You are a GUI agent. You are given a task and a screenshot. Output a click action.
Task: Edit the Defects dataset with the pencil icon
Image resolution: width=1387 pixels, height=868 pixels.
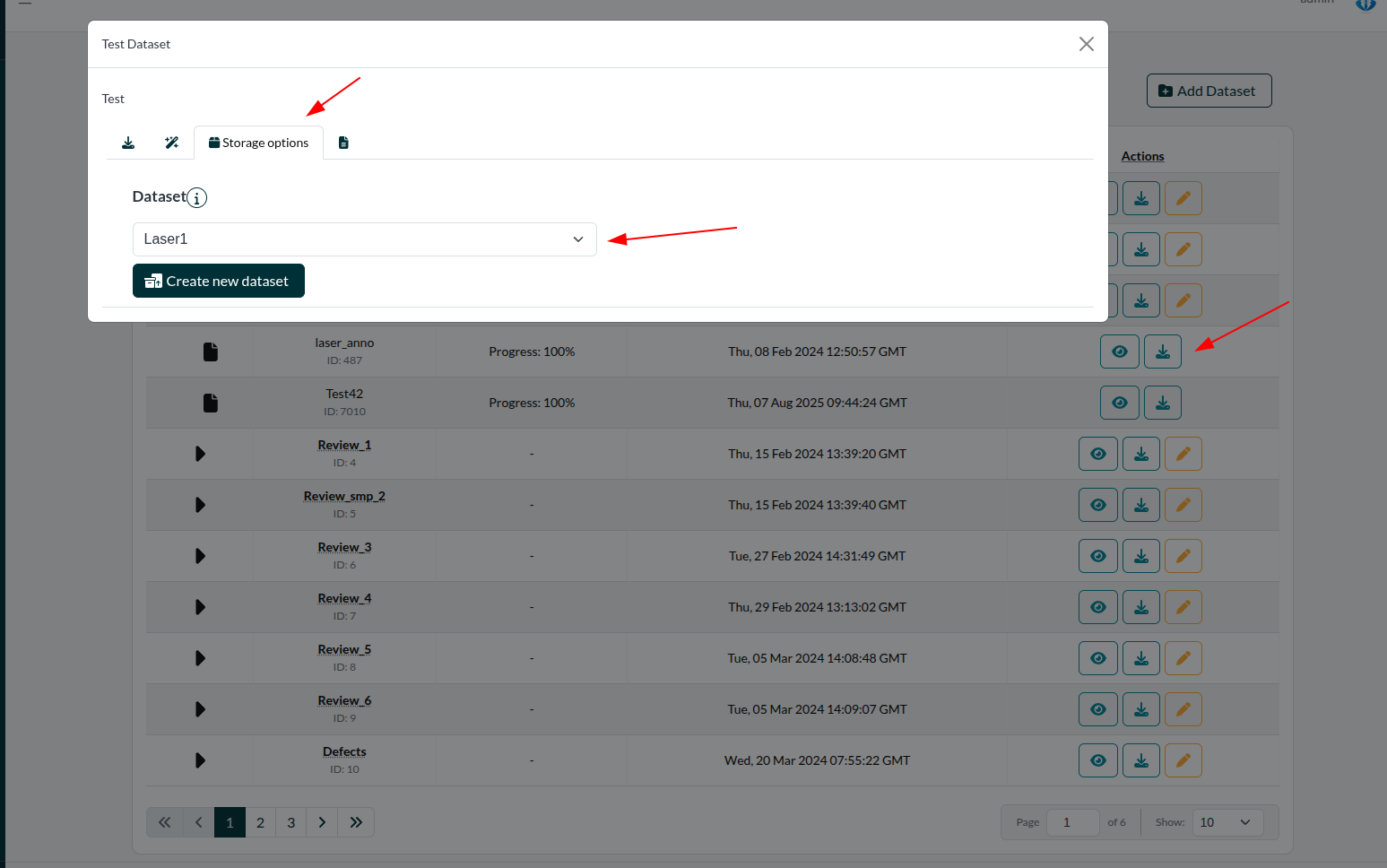(x=1183, y=760)
